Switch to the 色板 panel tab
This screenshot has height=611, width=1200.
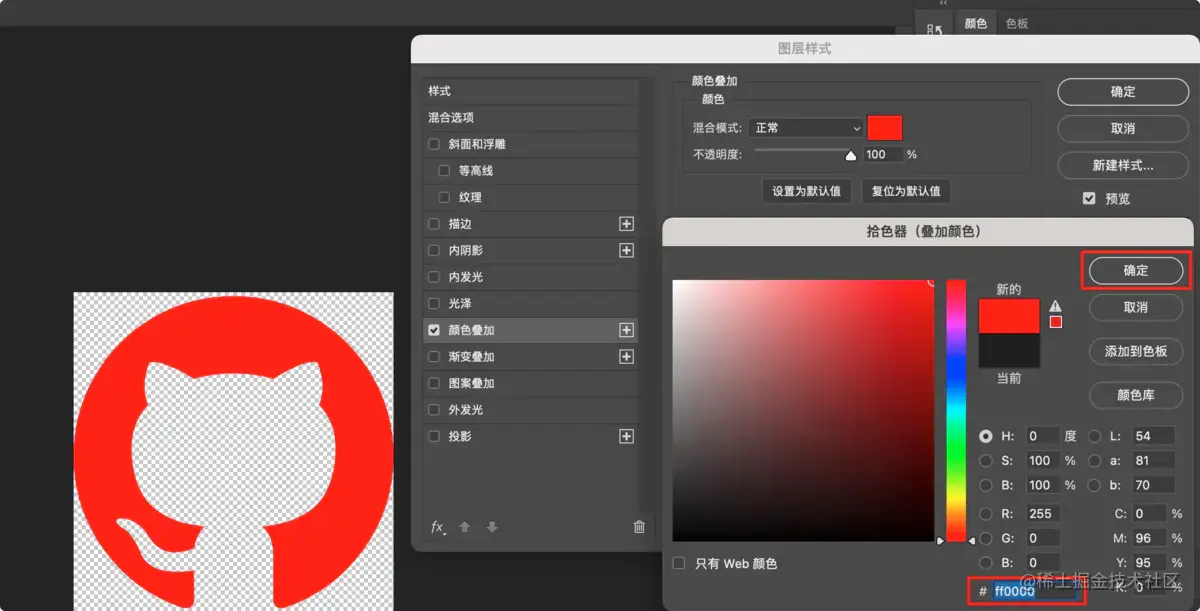click(x=1017, y=23)
